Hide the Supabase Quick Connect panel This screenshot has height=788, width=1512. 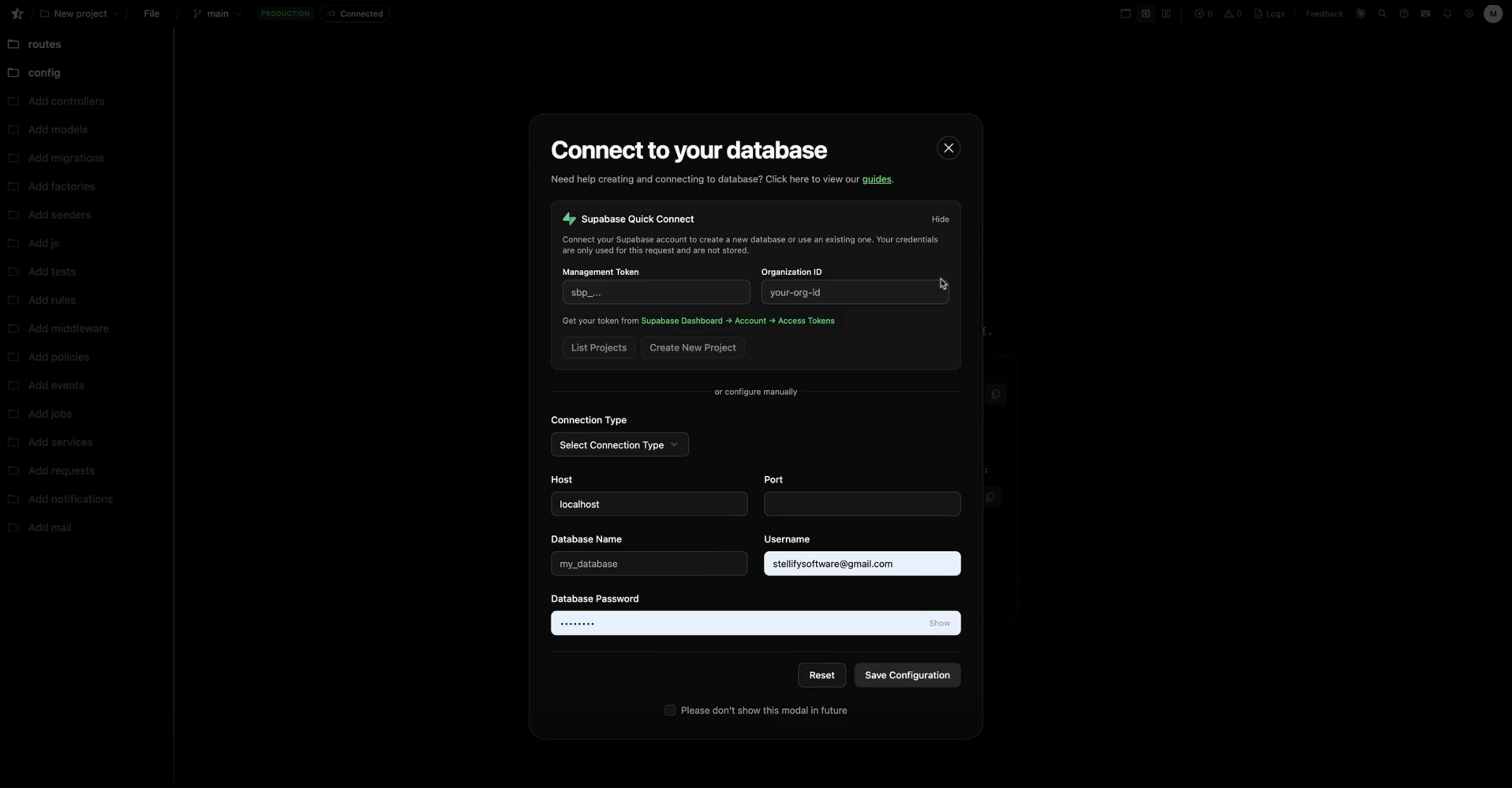(940, 218)
